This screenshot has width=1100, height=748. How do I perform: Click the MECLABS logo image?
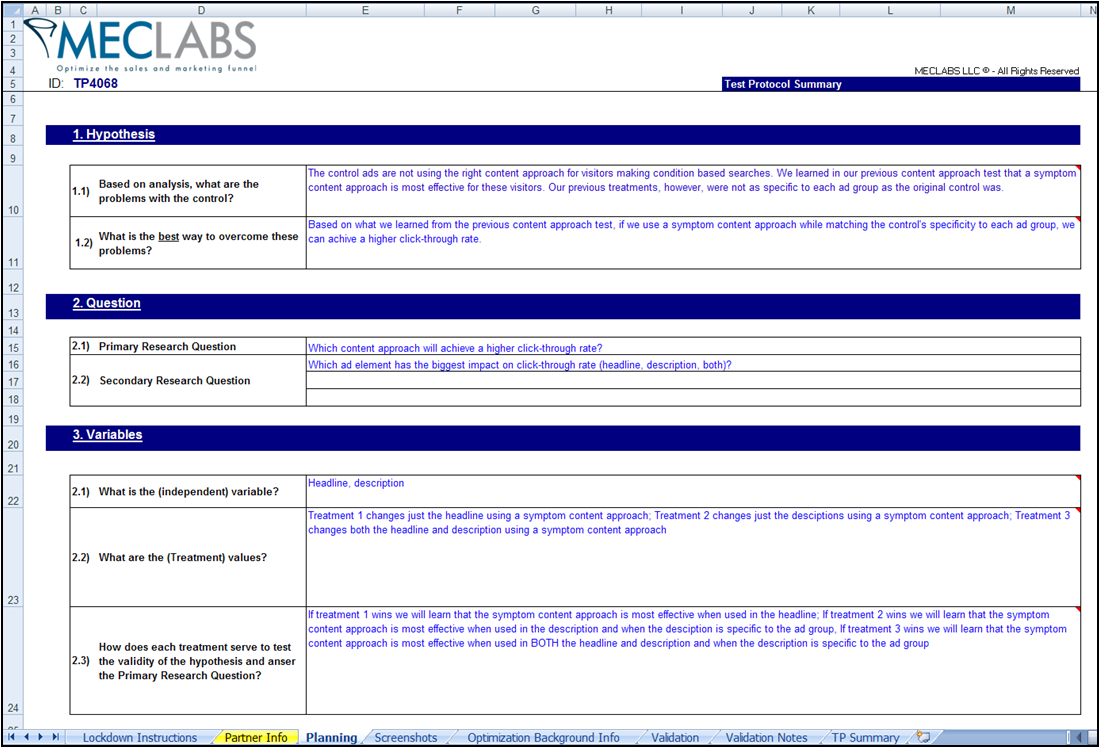click(x=142, y=45)
